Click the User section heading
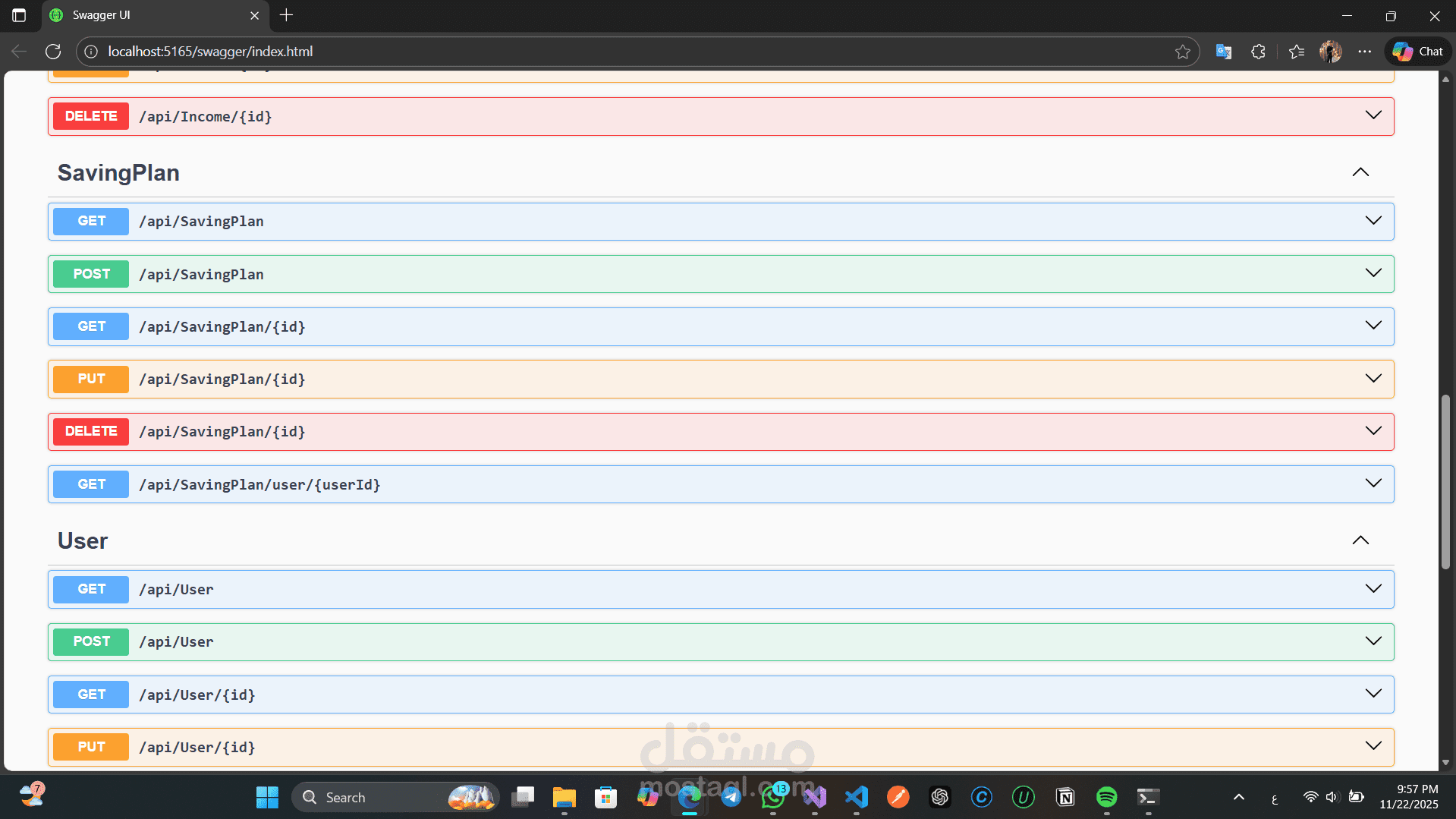This screenshot has height=819, width=1456. 83,541
